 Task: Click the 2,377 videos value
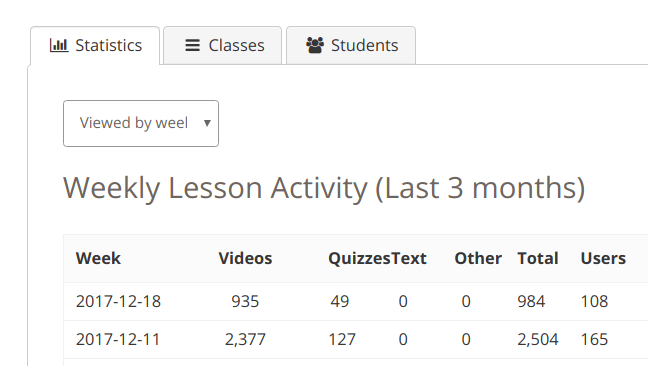click(245, 340)
